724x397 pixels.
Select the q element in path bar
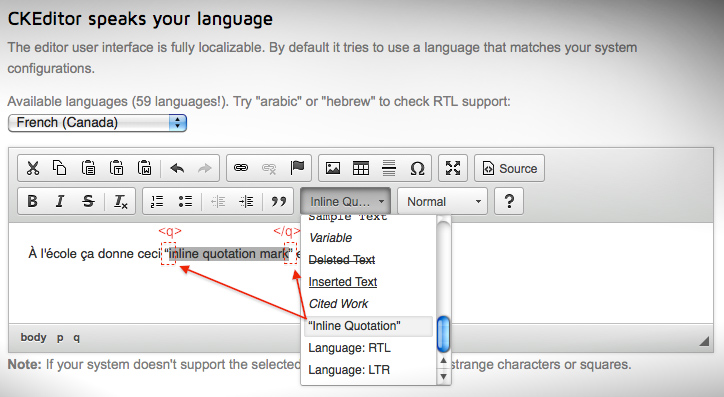click(77, 338)
